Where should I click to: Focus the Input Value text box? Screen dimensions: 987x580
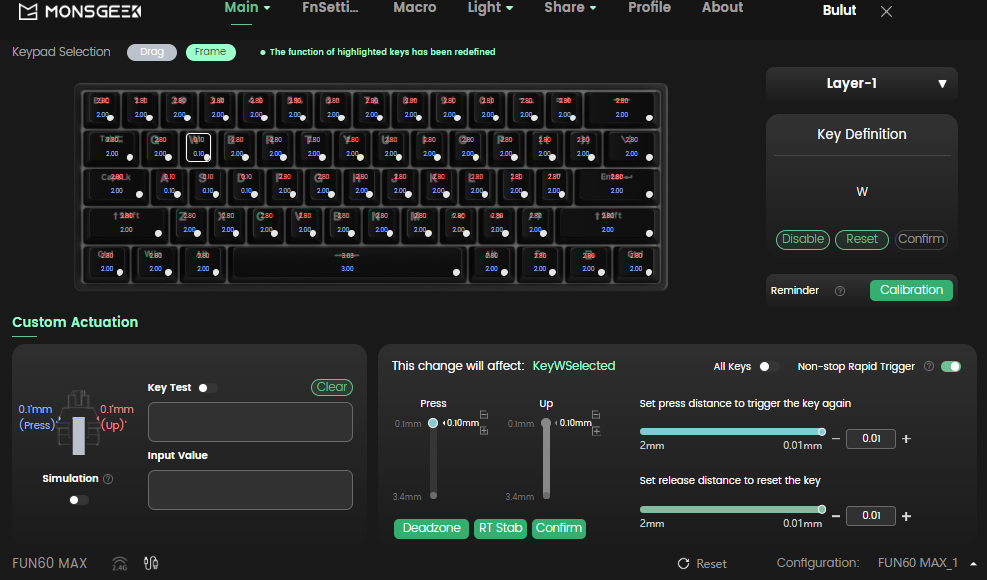point(250,490)
